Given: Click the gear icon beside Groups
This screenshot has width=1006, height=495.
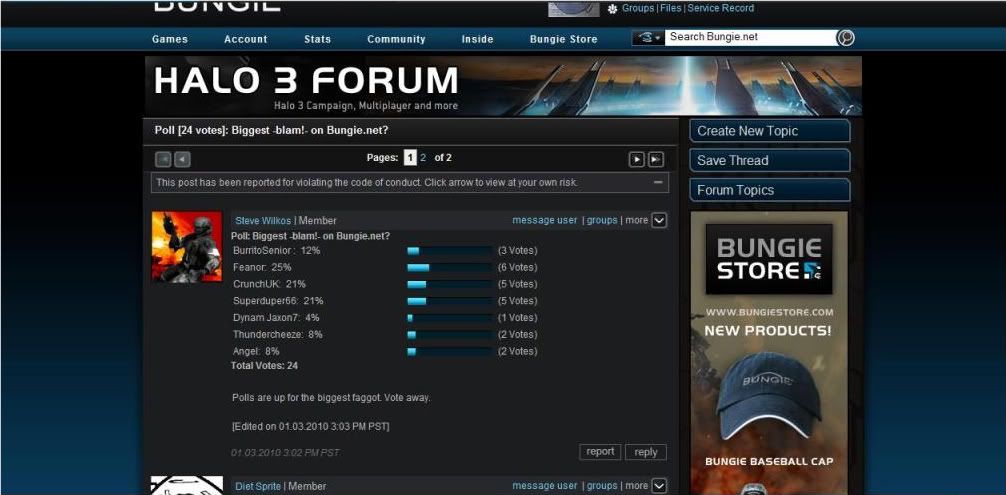Looking at the screenshot, I should pos(612,9).
